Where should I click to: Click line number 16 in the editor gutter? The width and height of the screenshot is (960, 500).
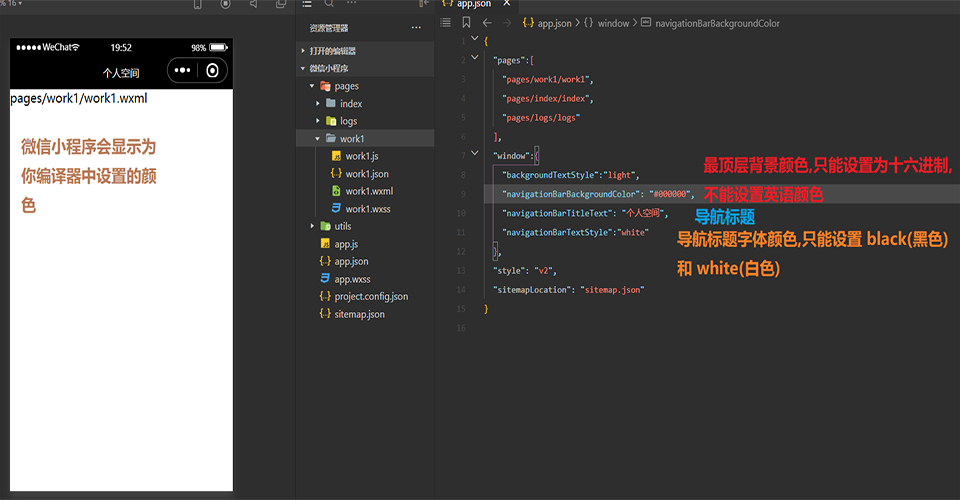(461, 328)
